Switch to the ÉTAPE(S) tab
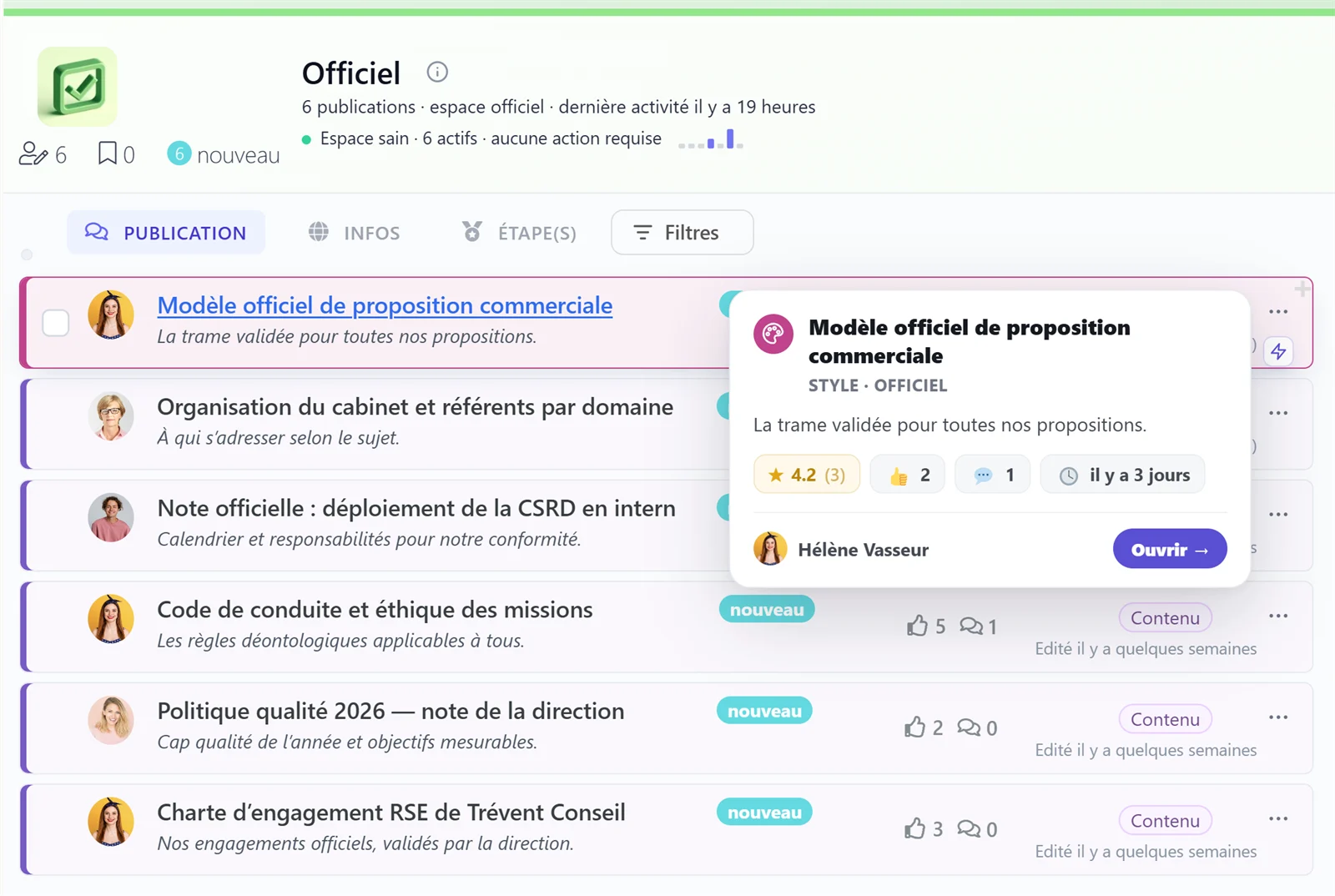The image size is (1335, 896). pos(519,233)
